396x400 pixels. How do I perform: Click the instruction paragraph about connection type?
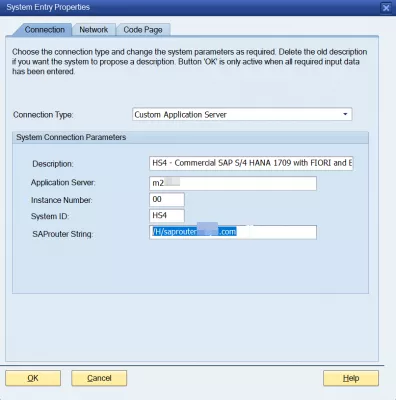(x=190, y=62)
